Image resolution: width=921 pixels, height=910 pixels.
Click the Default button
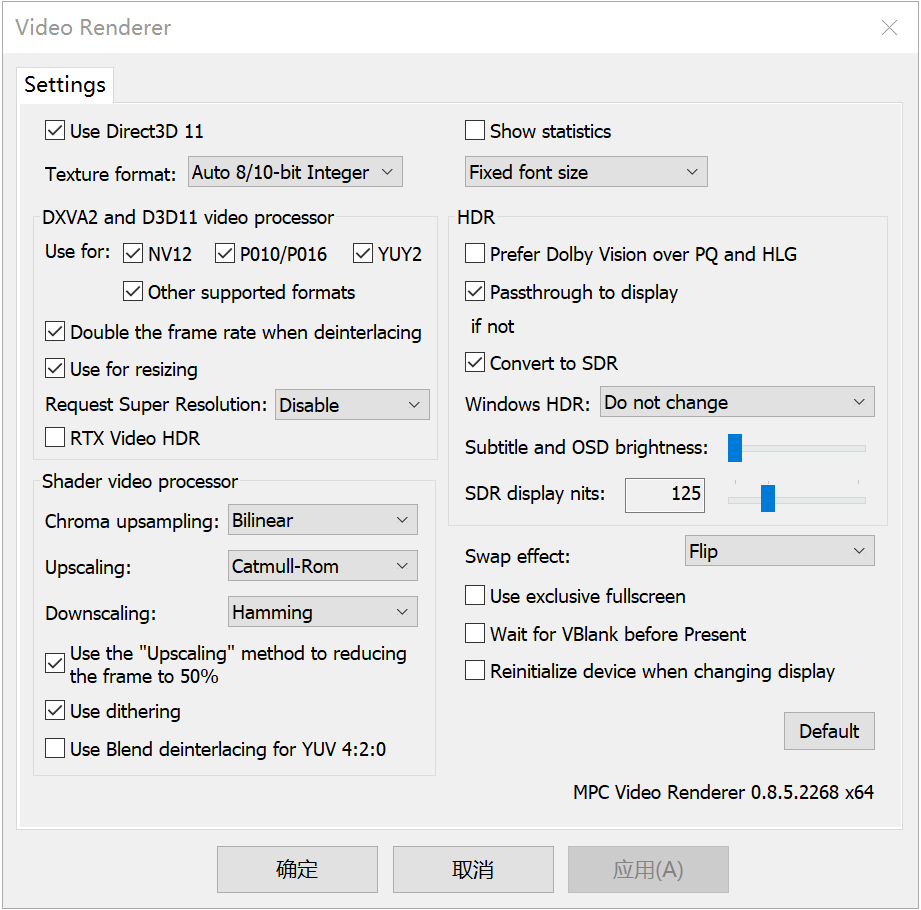[x=829, y=731]
